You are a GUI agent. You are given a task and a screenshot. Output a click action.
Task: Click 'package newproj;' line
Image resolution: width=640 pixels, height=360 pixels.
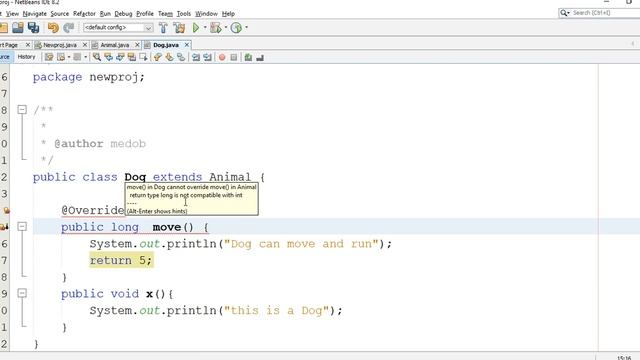click(89, 77)
